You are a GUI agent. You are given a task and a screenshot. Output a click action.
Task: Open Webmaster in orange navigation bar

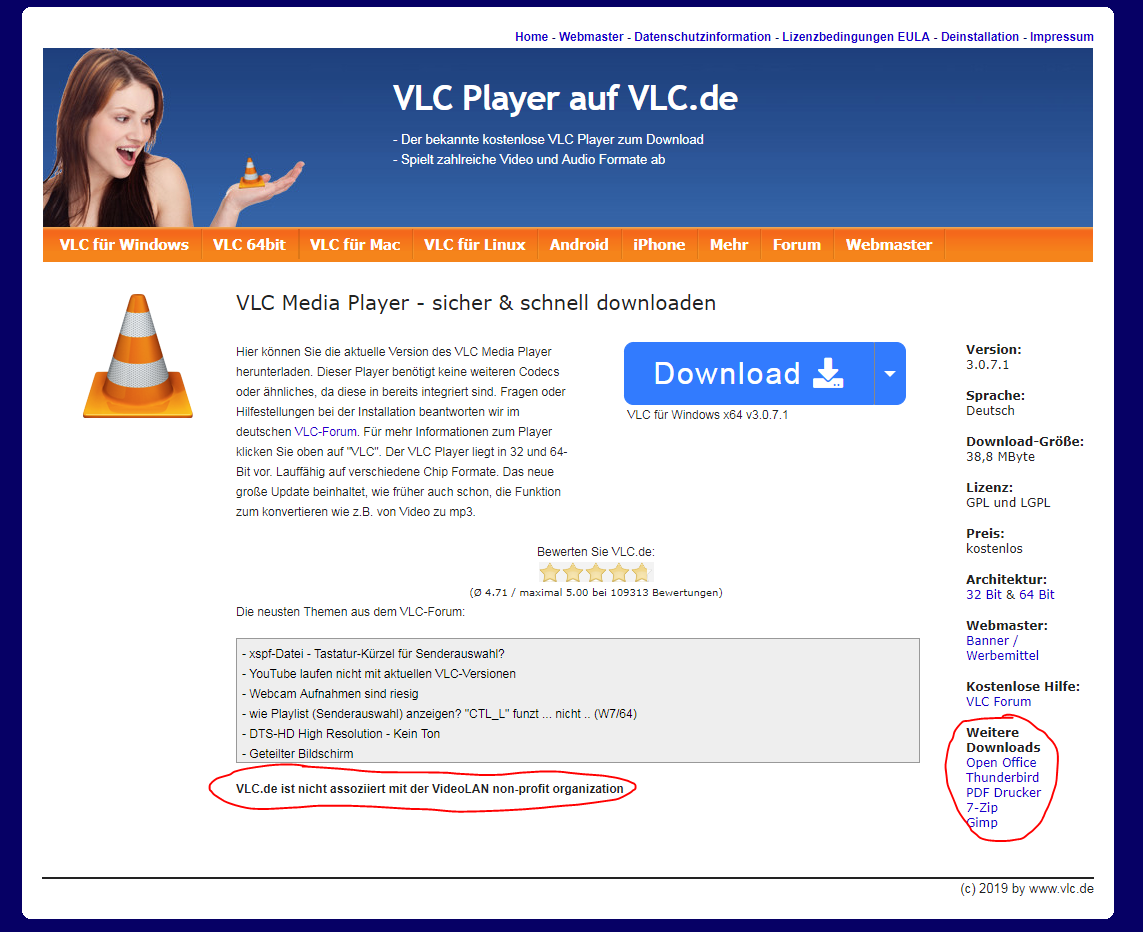(889, 245)
